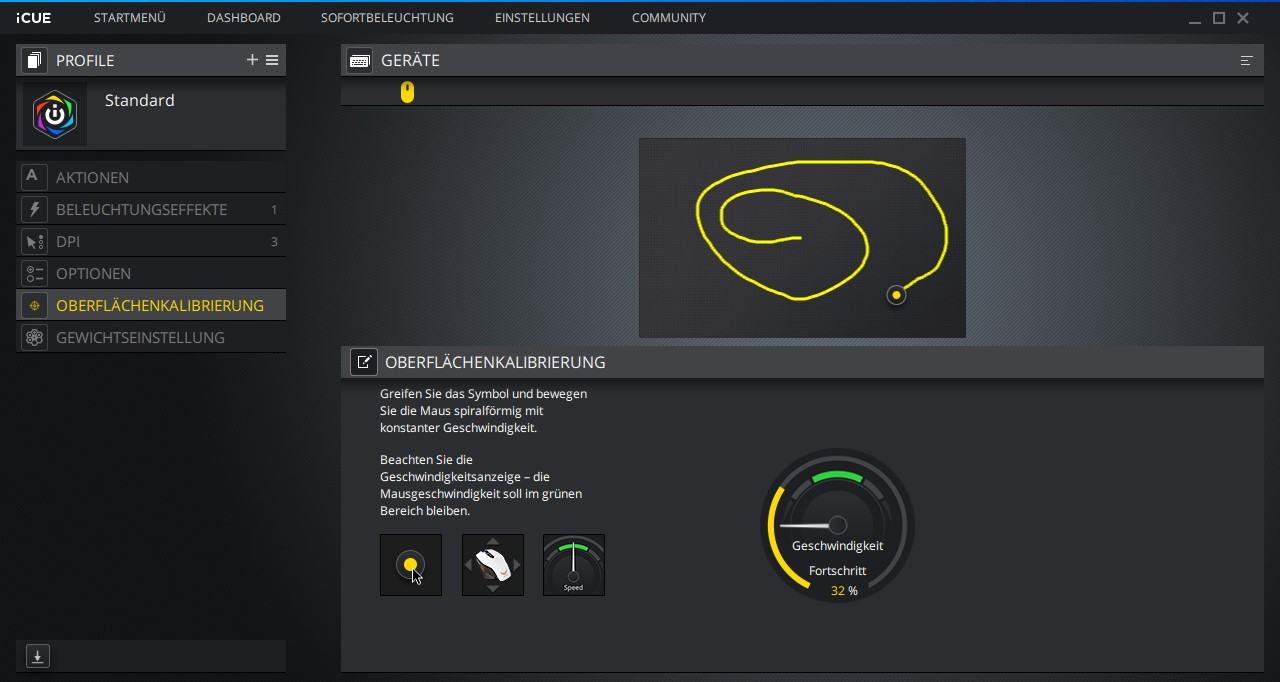Click the lightning bolt lighting icon
This screenshot has width=1280, height=682.
click(x=34, y=209)
